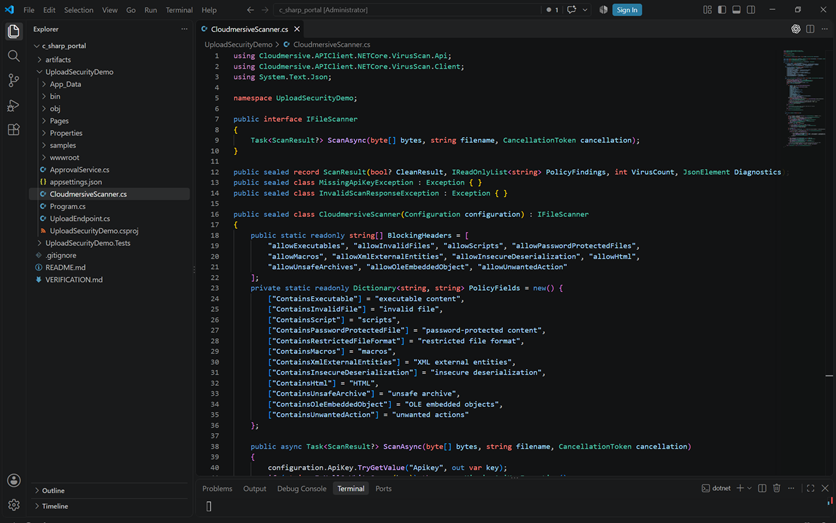This screenshot has height=523, width=836.
Task: Open the chat dropdown arrow in title bar
Action: pyautogui.click(x=585, y=10)
